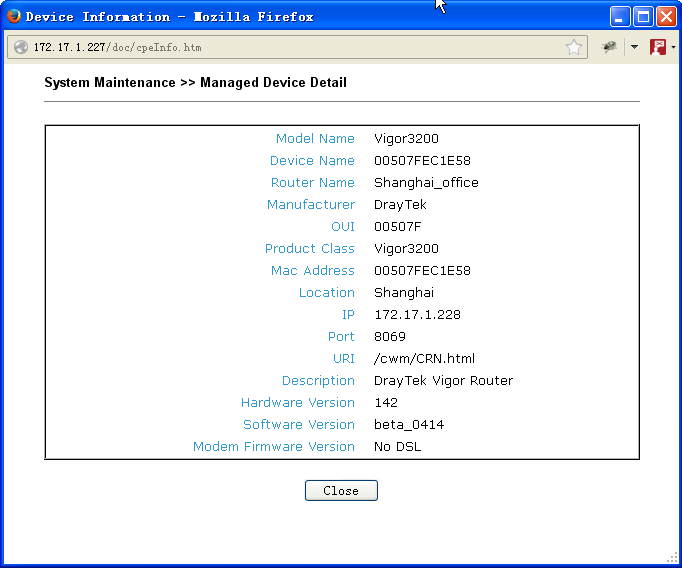
Task: Click the Location value Shanghai
Action: coord(404,292)
